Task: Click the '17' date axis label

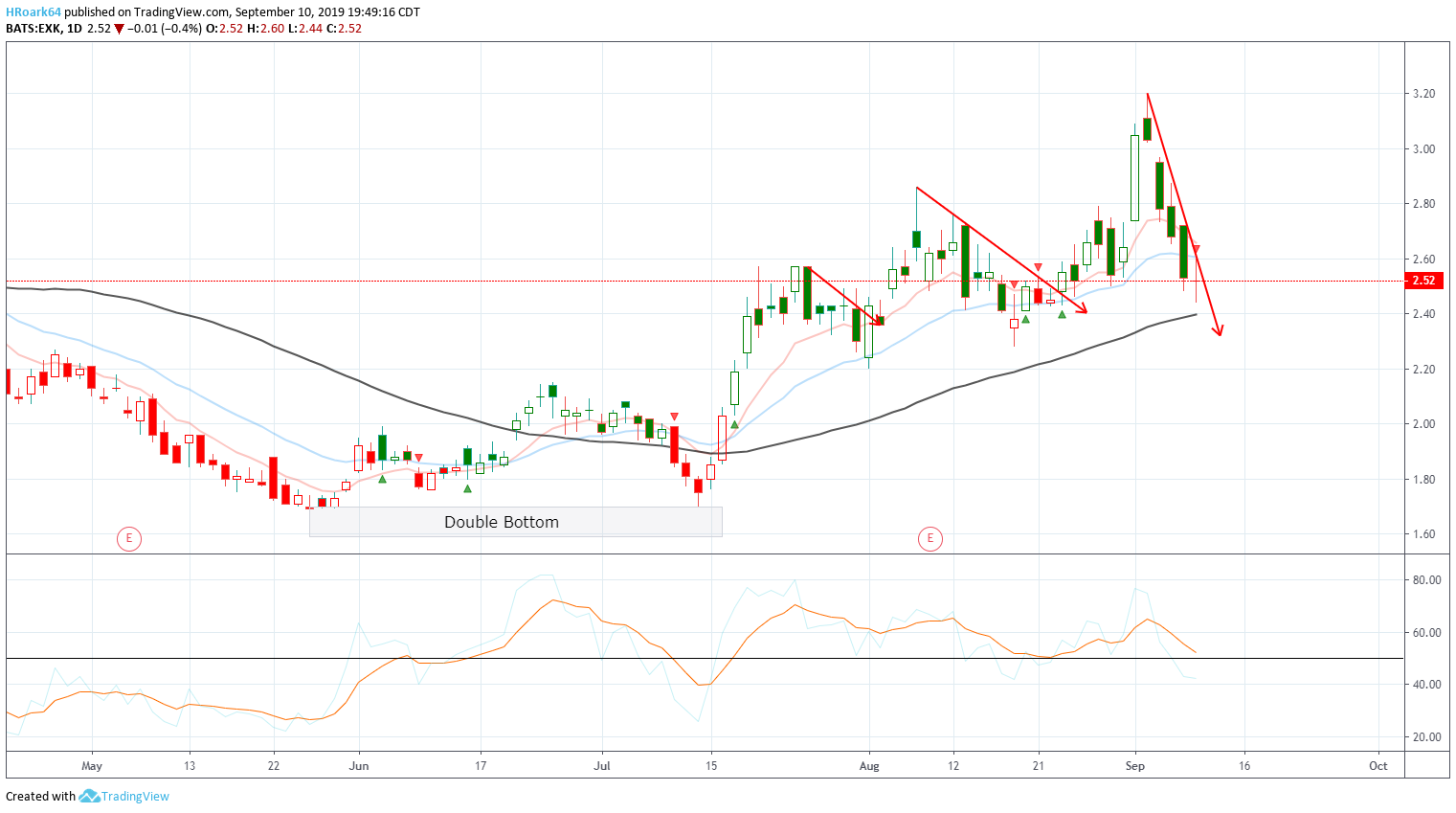Action: pyautogui.click(x=481, y=766)
